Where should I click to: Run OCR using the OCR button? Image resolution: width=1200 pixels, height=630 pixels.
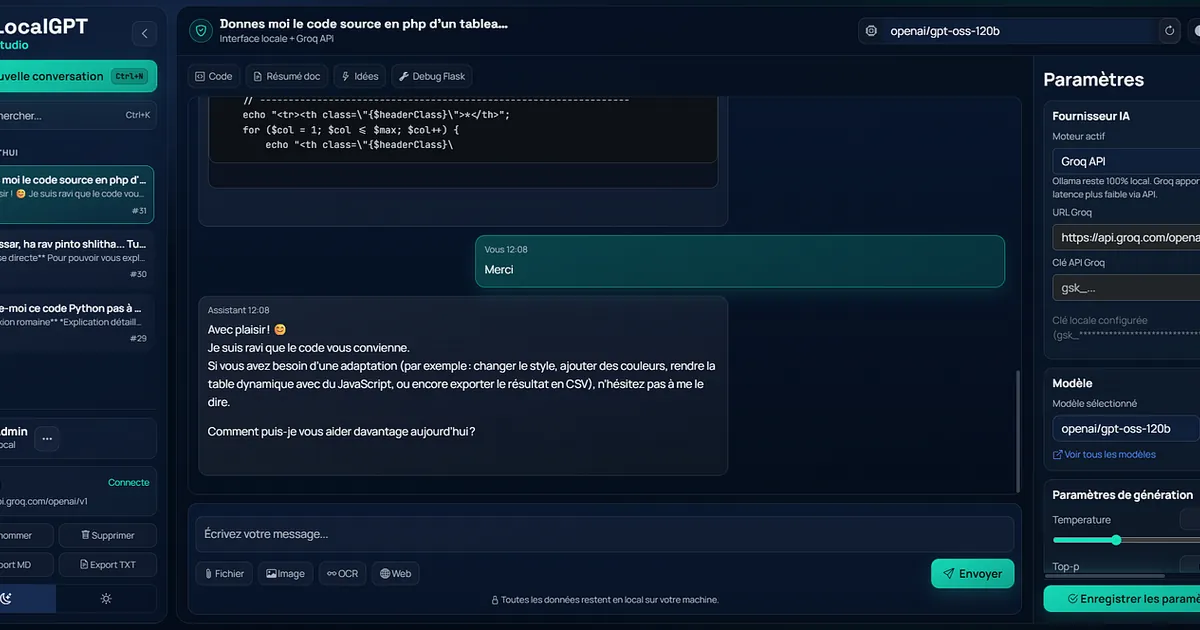point(342,574)
